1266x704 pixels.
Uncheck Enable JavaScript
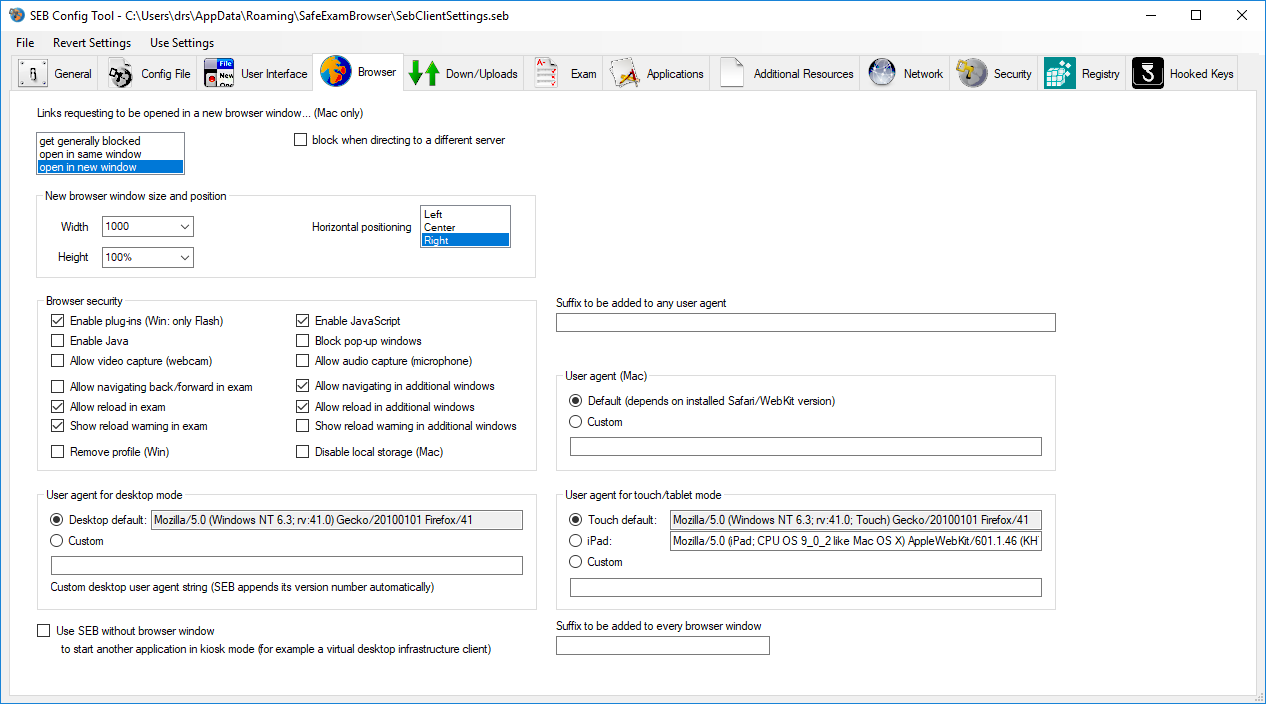(x=302, y=321)
